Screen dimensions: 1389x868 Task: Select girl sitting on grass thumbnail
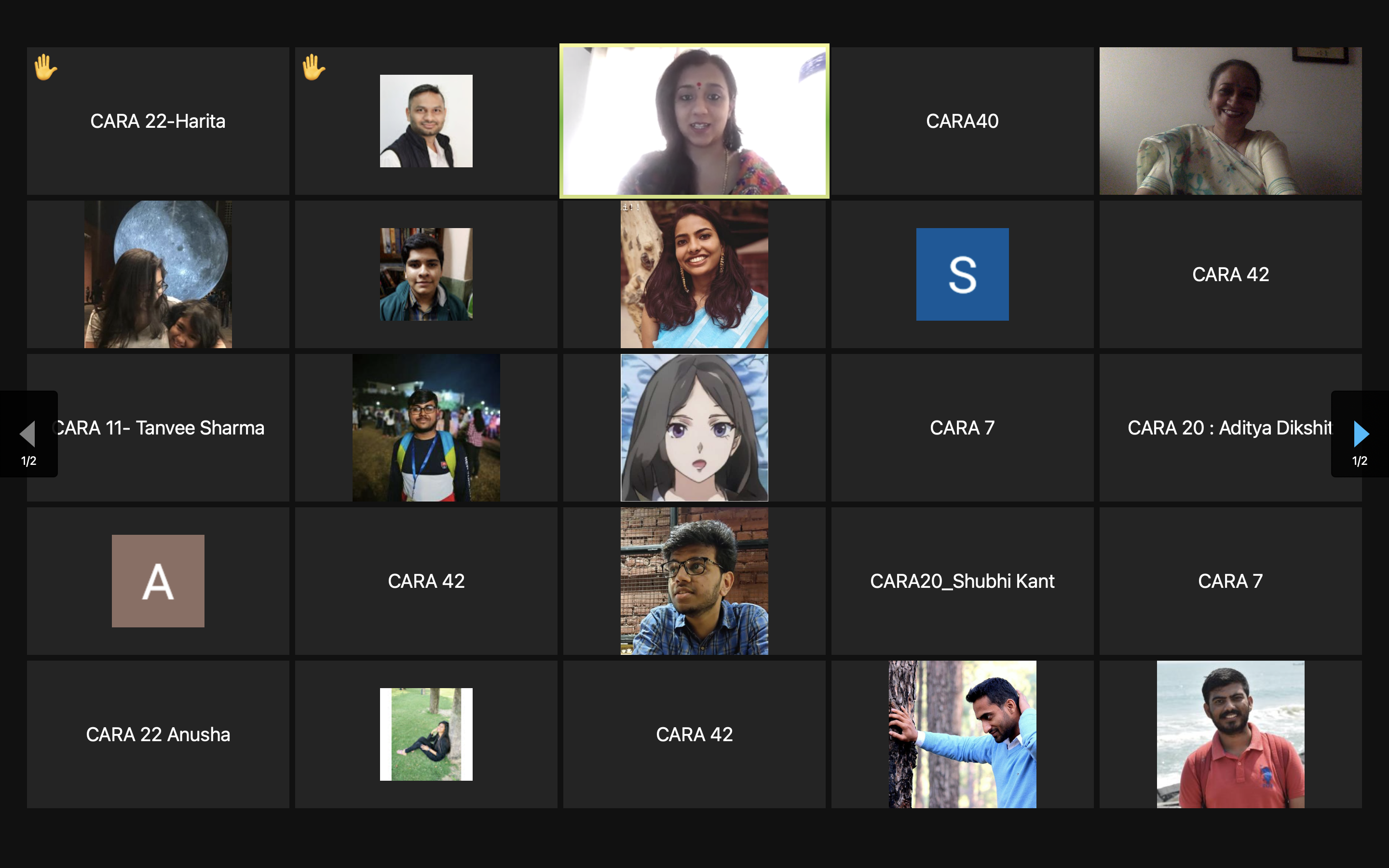click(x=426, y=734)
